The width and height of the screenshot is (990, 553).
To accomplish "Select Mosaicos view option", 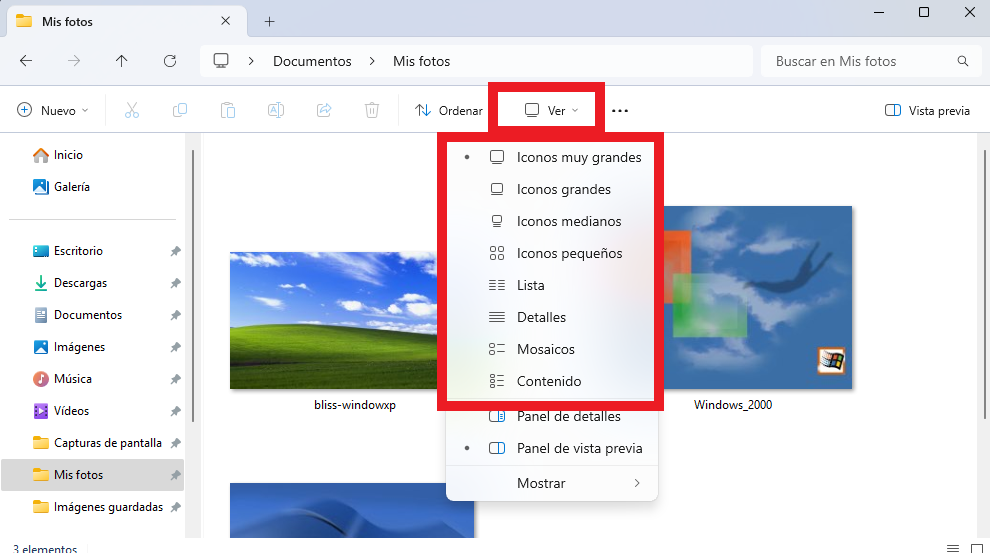I will coord(551,349).
